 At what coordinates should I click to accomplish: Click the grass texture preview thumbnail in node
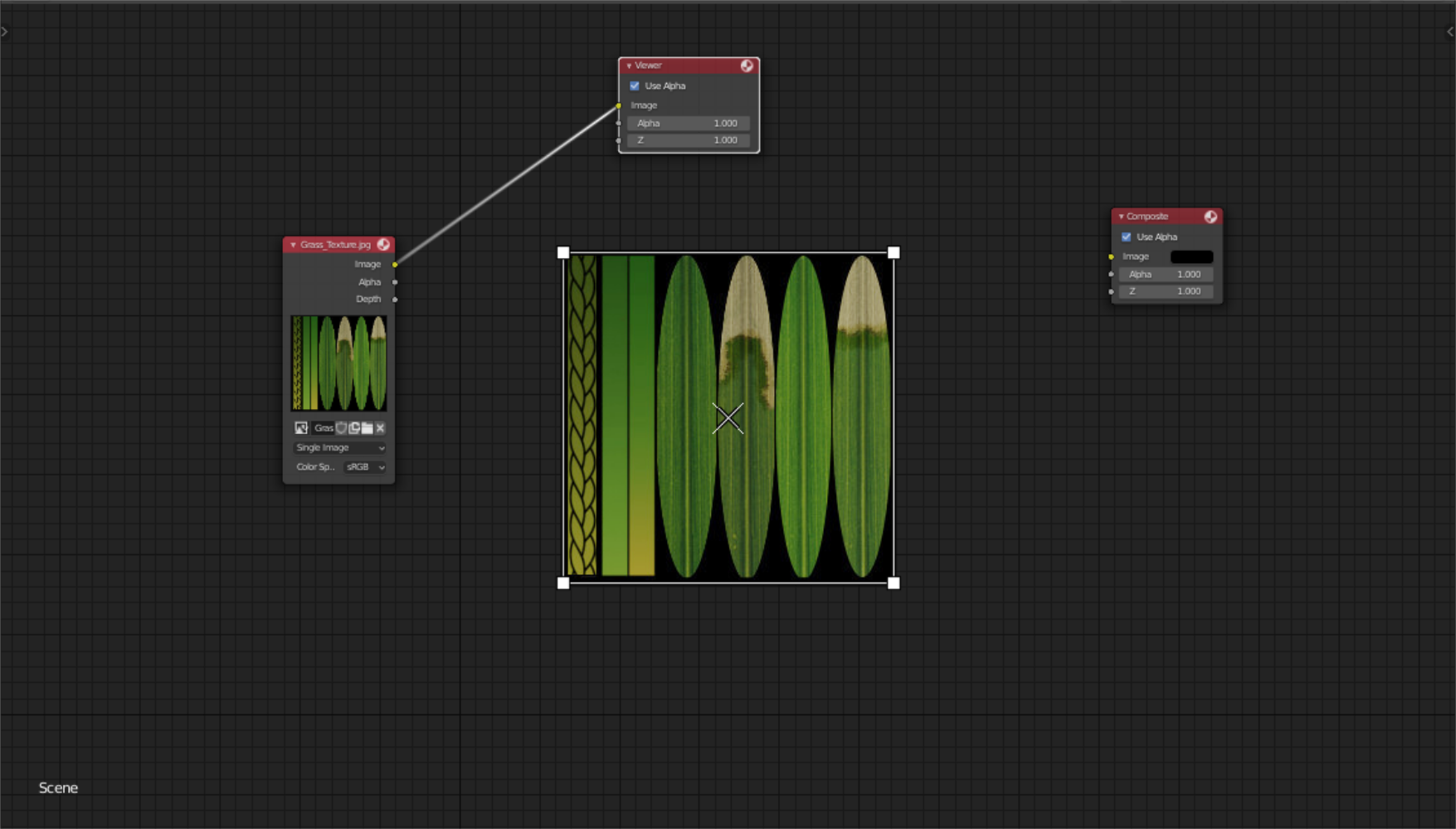(x=338, y=363)
